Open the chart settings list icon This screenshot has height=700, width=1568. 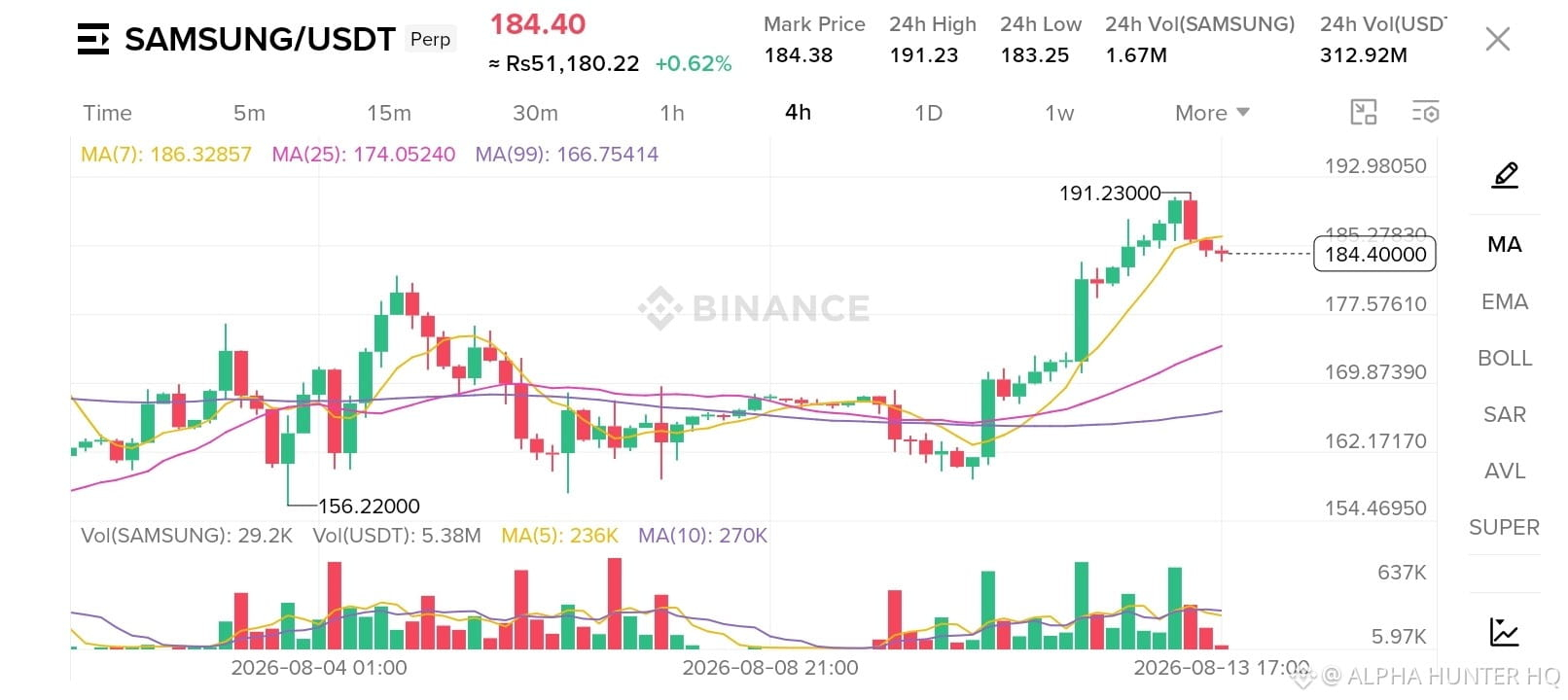1426,113
